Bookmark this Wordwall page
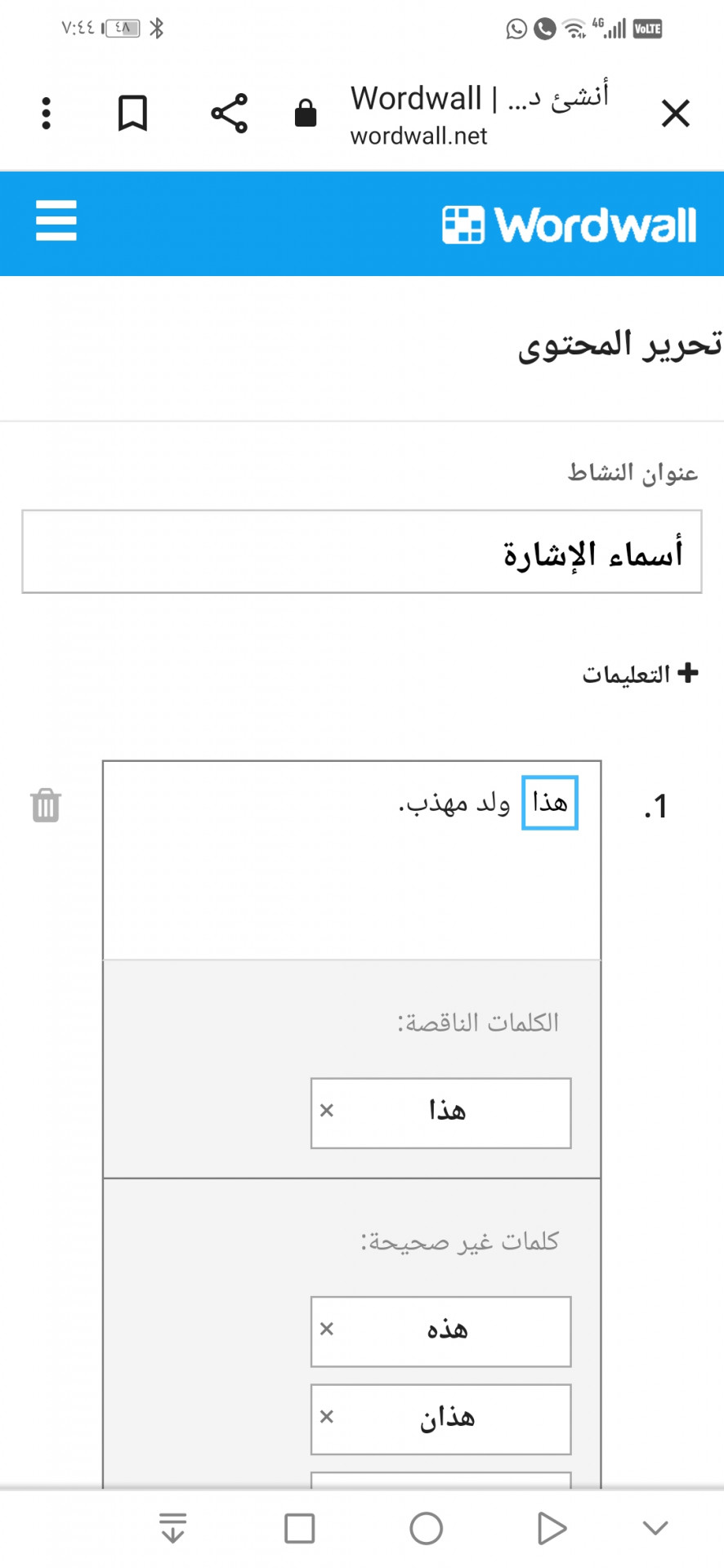Image resolution: width=724 pixels, height=1568 pixels. (132, 114)
